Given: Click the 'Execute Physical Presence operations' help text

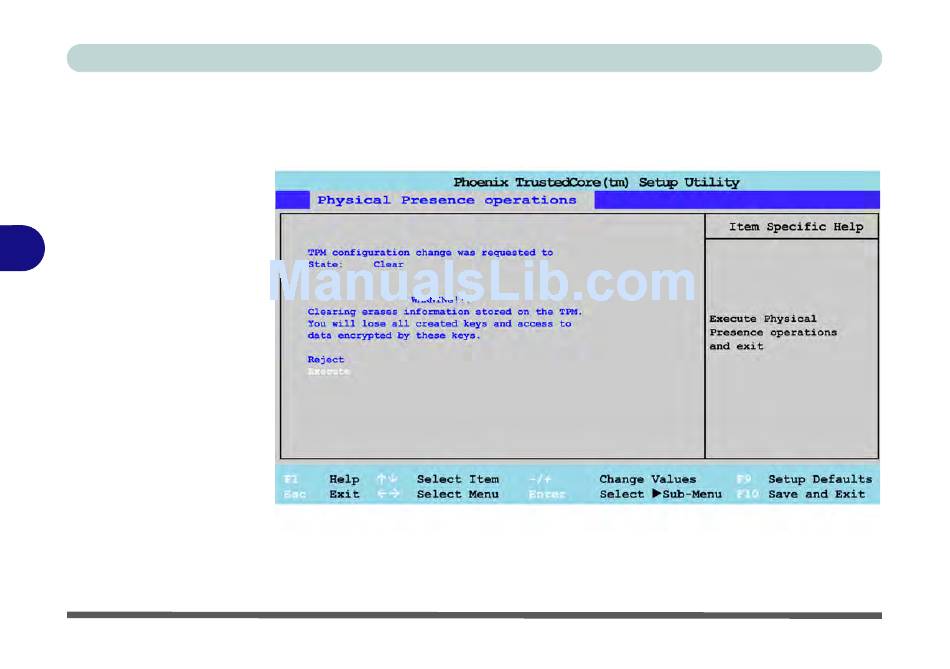Looking at the screenshot, I should [773, 332].
